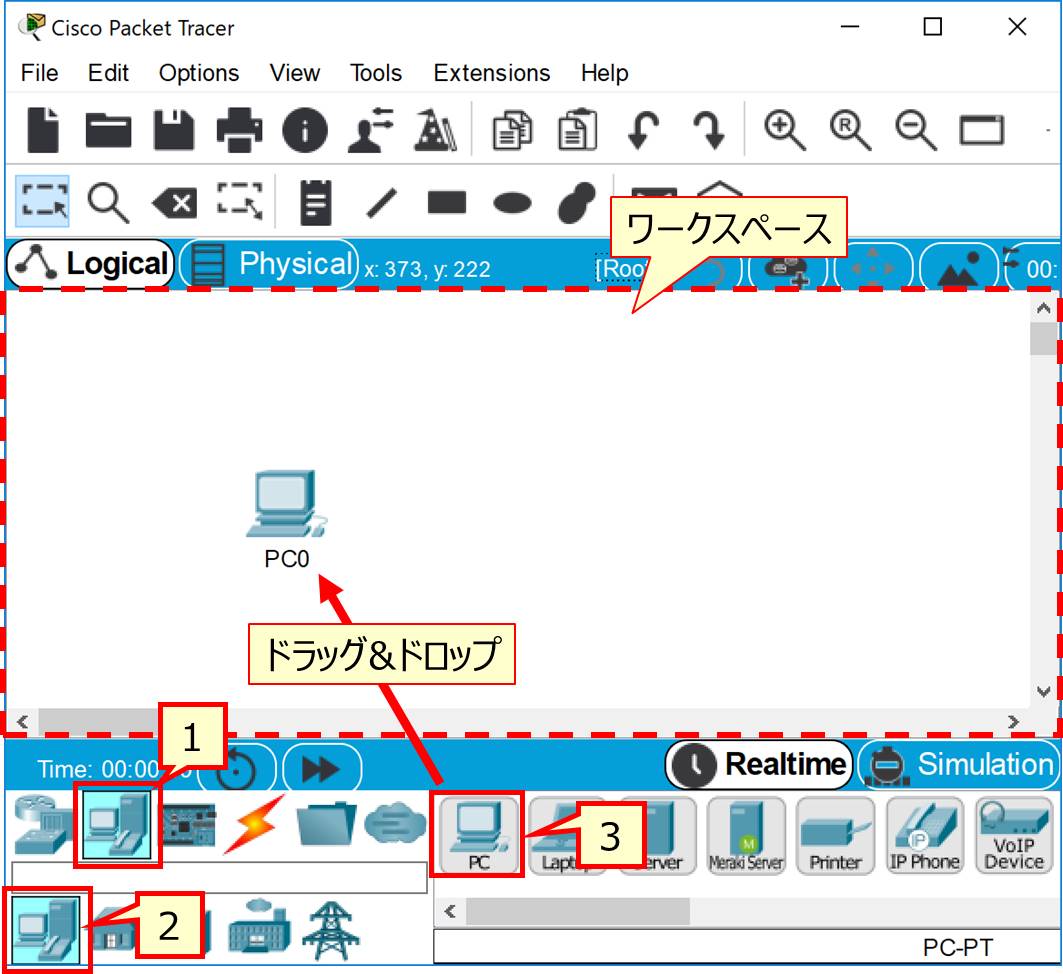
Task: Click the workspace horizontal scrollbar left arrow
Action: point(22,721)
